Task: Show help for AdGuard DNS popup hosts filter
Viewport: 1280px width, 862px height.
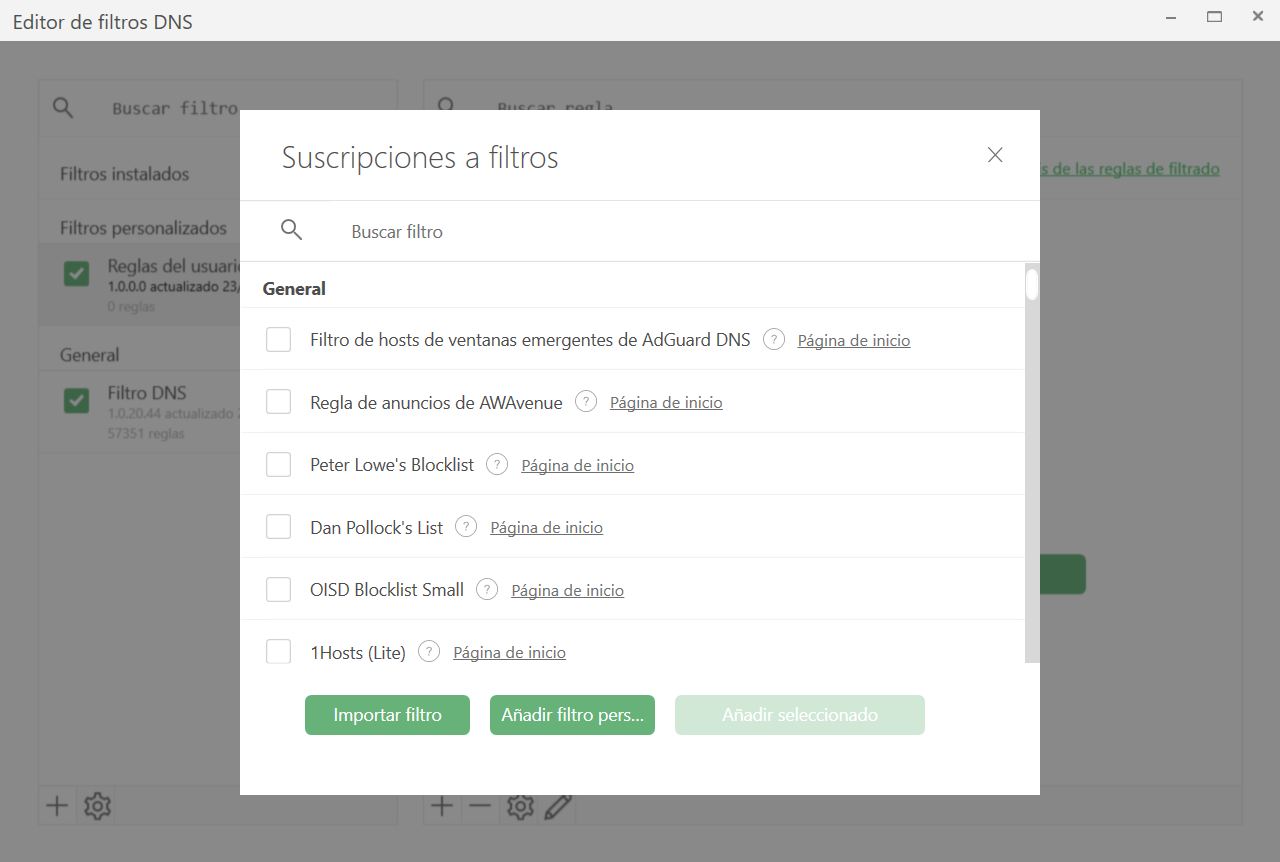Action: point(774,339)
